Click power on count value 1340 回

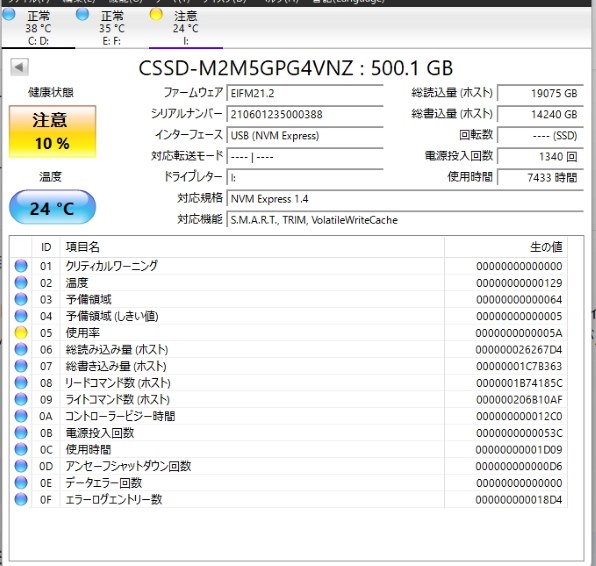[x=540, y=157]
